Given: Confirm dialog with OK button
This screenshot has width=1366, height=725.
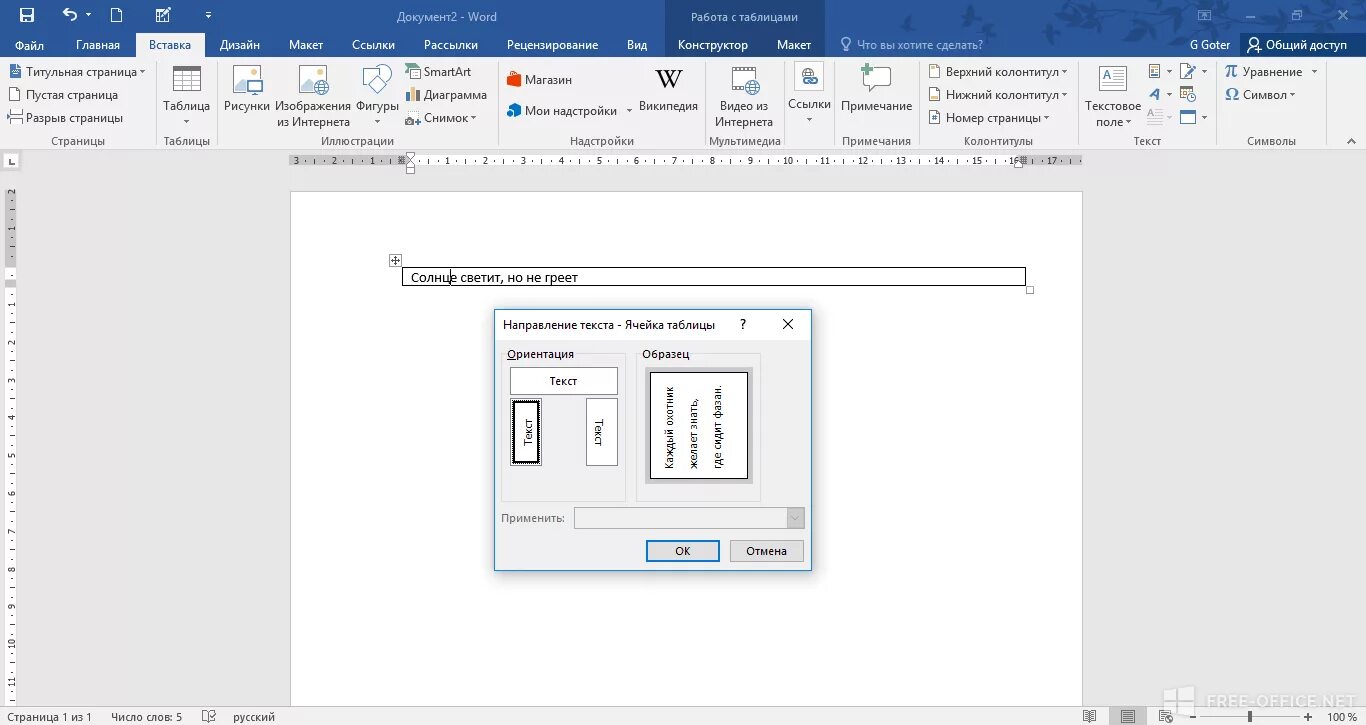Looking at the screenshot, I should (683, 551).
